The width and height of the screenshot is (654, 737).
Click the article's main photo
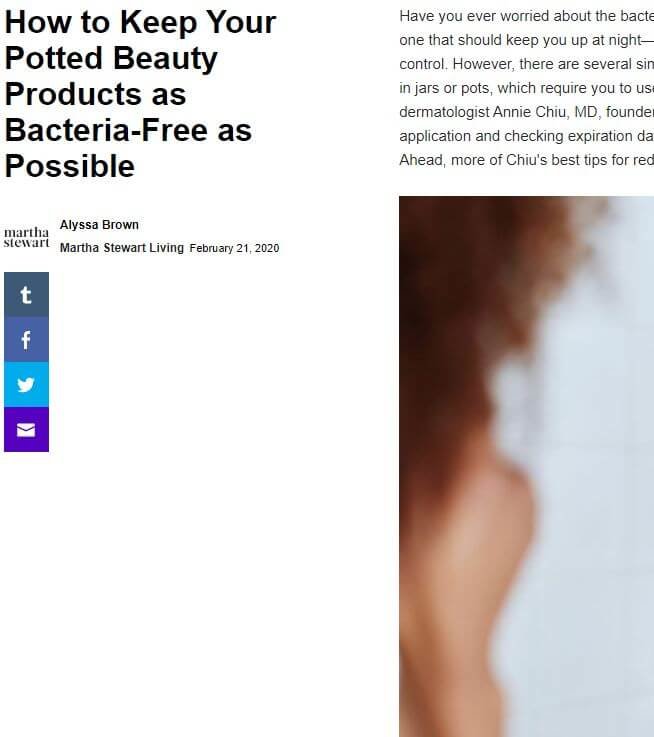point(527,466)
